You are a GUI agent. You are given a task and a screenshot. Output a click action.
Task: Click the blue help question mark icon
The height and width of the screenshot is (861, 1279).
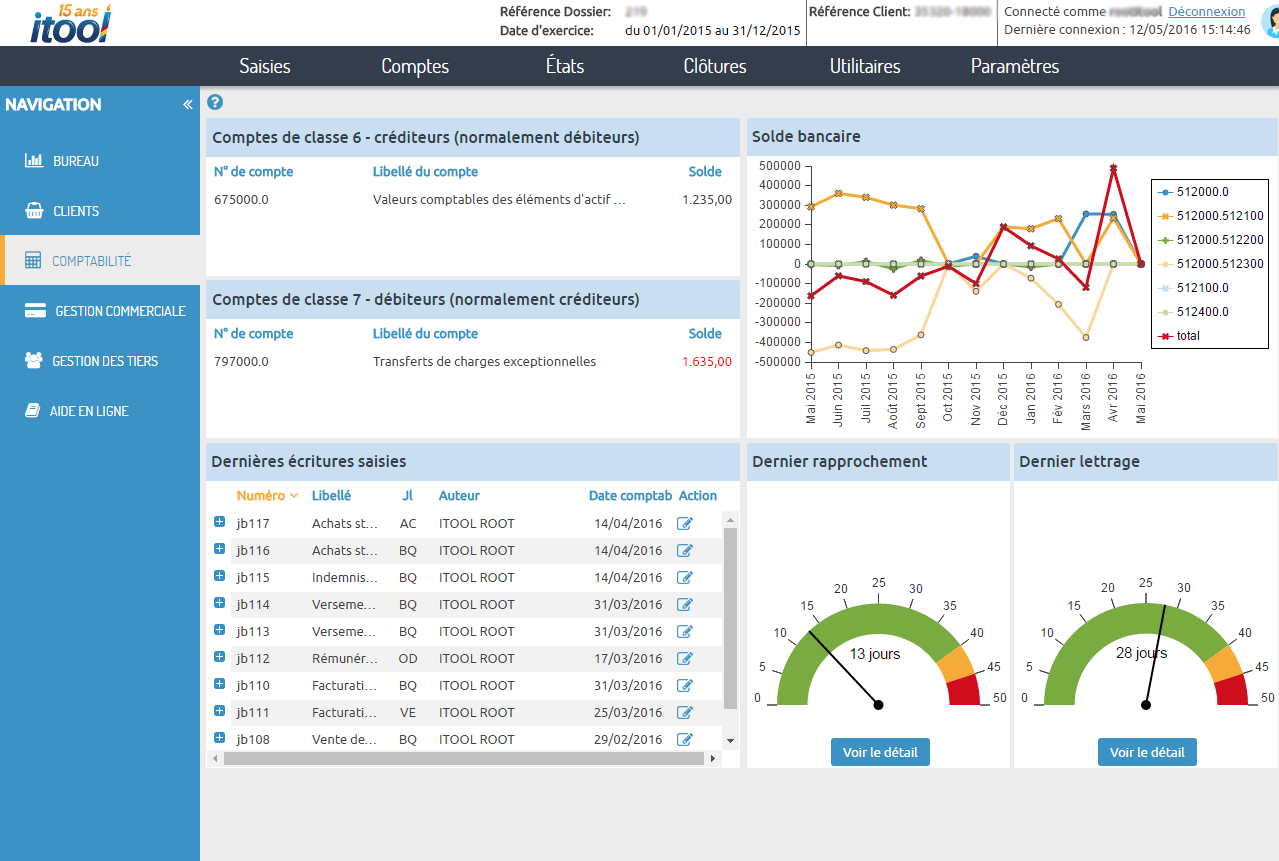215,102
